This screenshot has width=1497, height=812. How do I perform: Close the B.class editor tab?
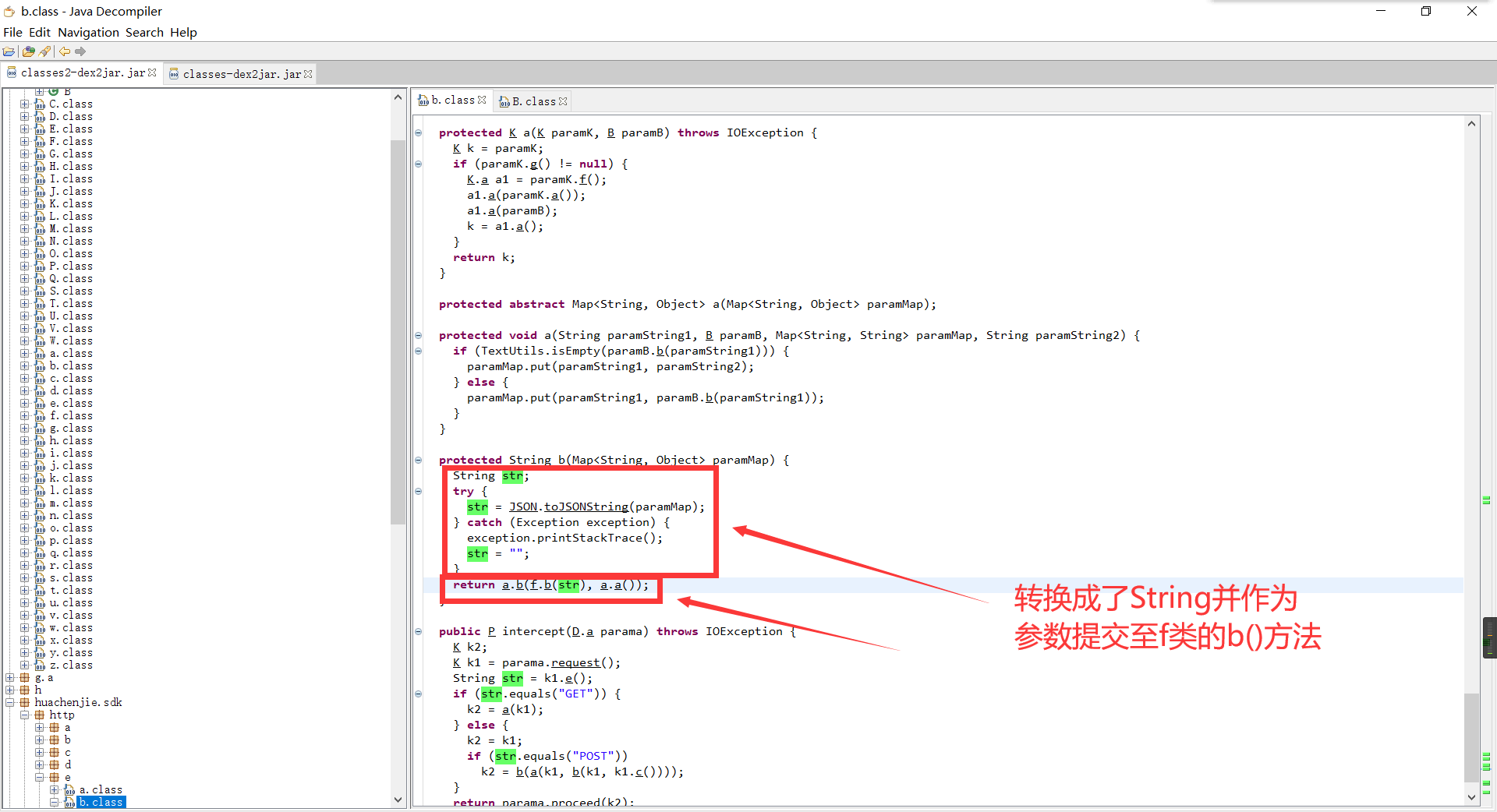pyautogui.click(x=563, y=101)
